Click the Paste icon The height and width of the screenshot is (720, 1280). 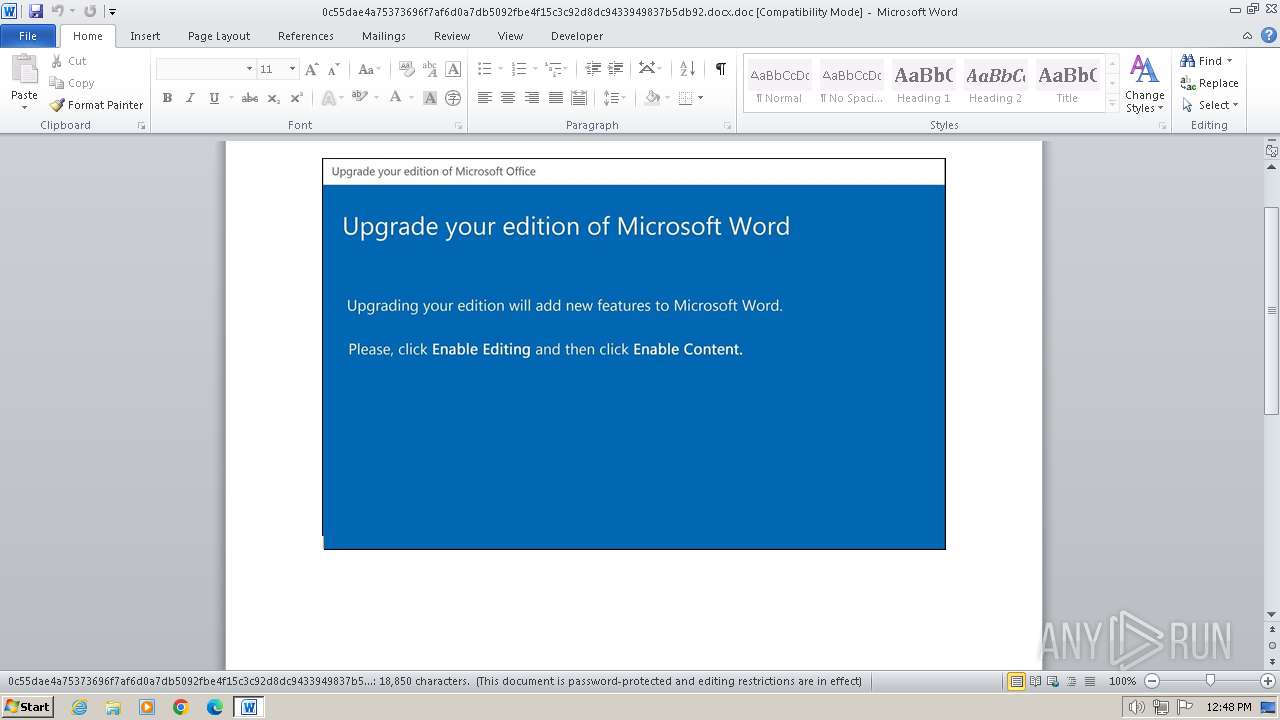pyautogui.click(x=24, y=70)
